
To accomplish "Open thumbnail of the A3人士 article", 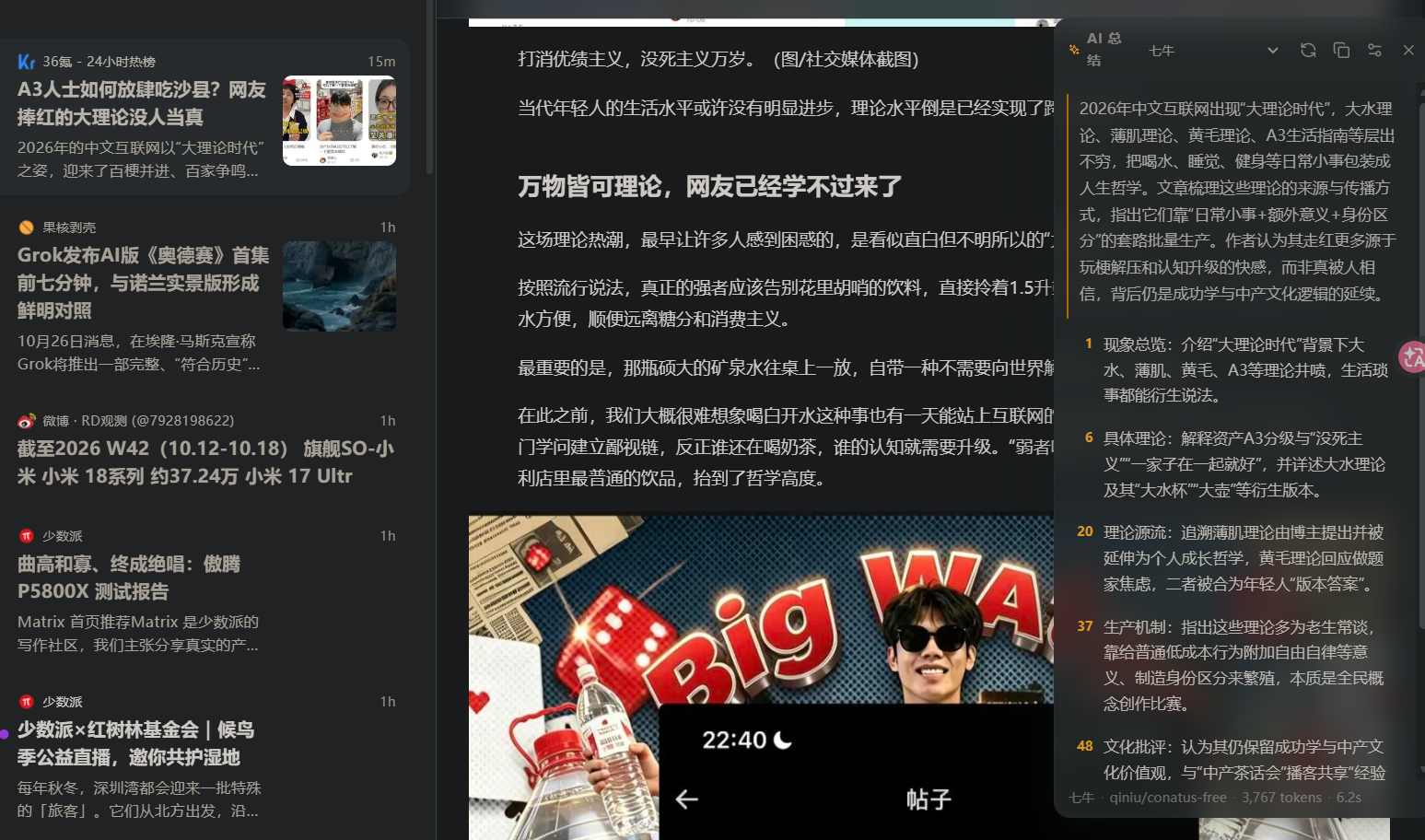I will [339, 121].
